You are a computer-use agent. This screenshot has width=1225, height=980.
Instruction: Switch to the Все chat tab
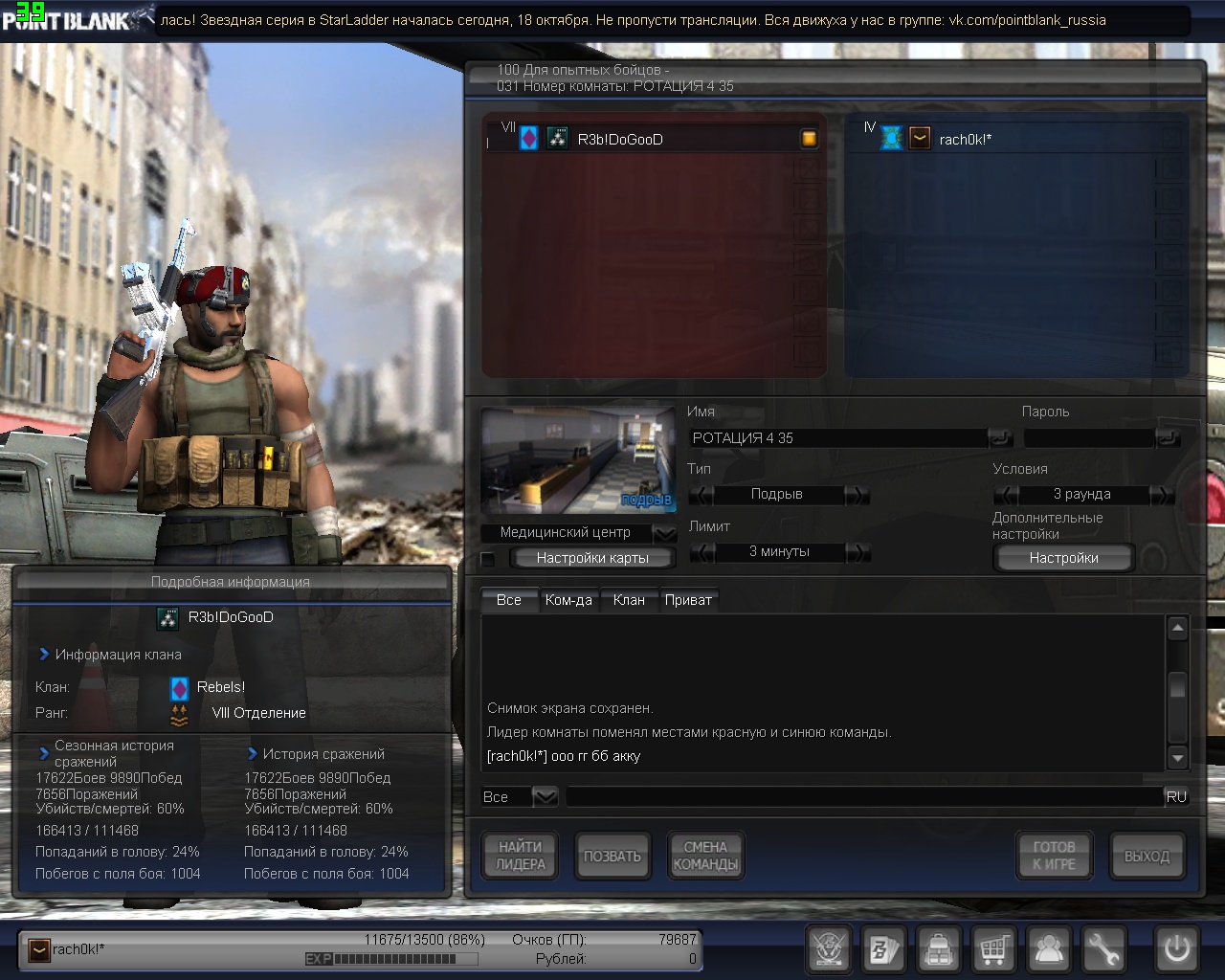[x=509, y=600]
